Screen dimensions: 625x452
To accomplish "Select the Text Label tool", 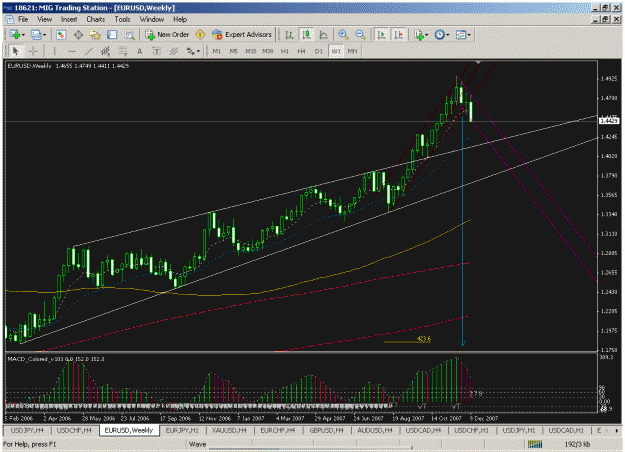I will (157, 51).
